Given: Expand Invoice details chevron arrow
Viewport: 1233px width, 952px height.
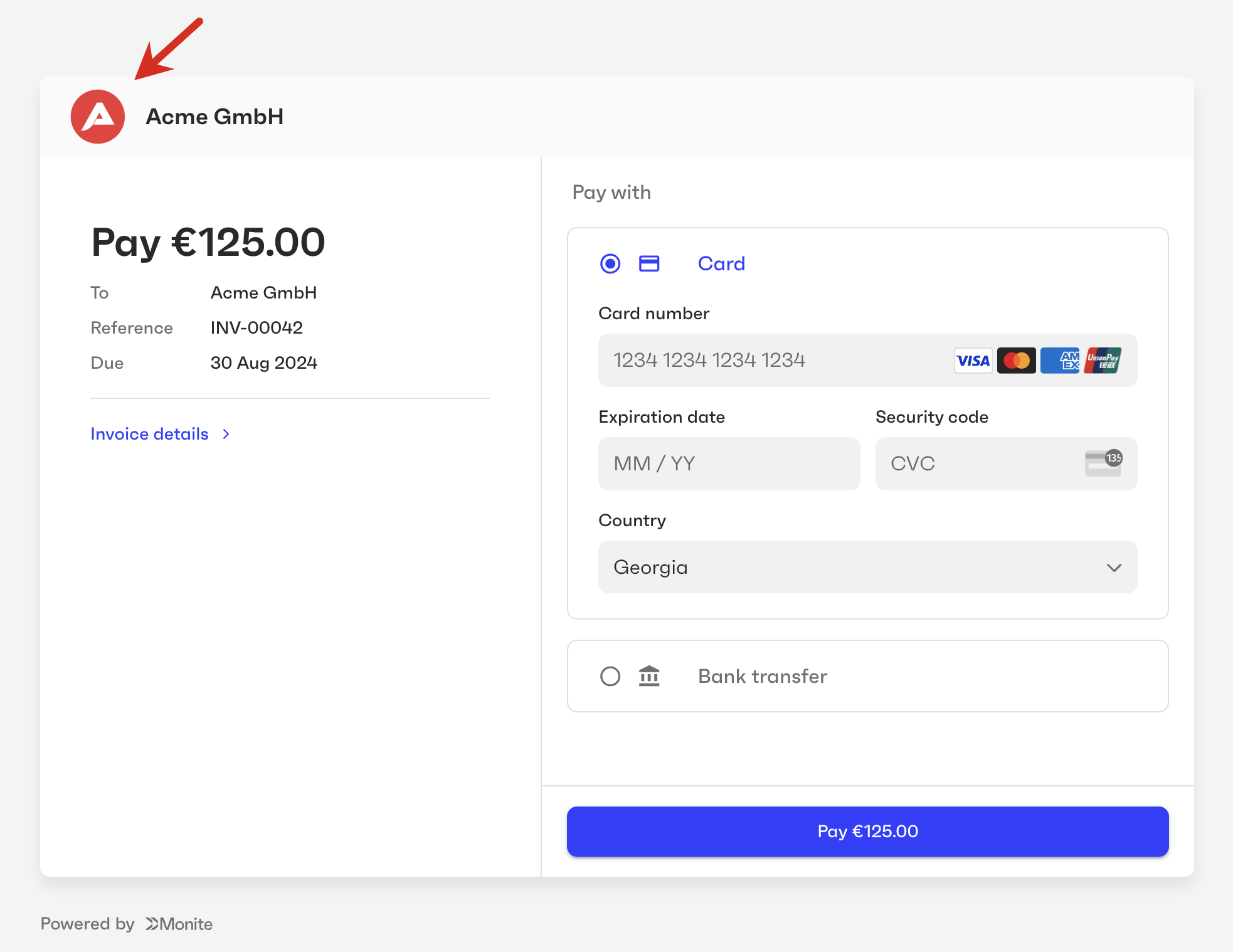Looking at the screenshot, I should pos(226,434).
